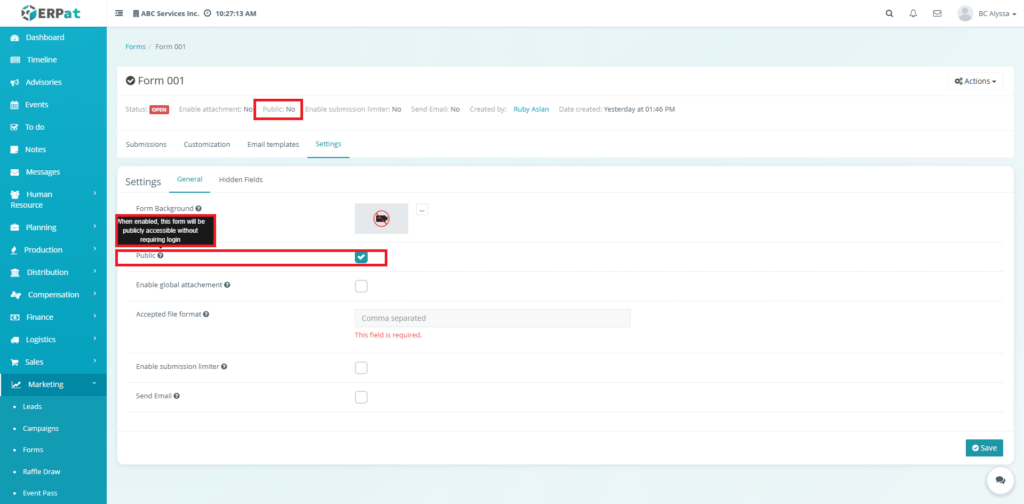
Task: Check the Enable submission limiter box
Action: click(x=361, y=368)
